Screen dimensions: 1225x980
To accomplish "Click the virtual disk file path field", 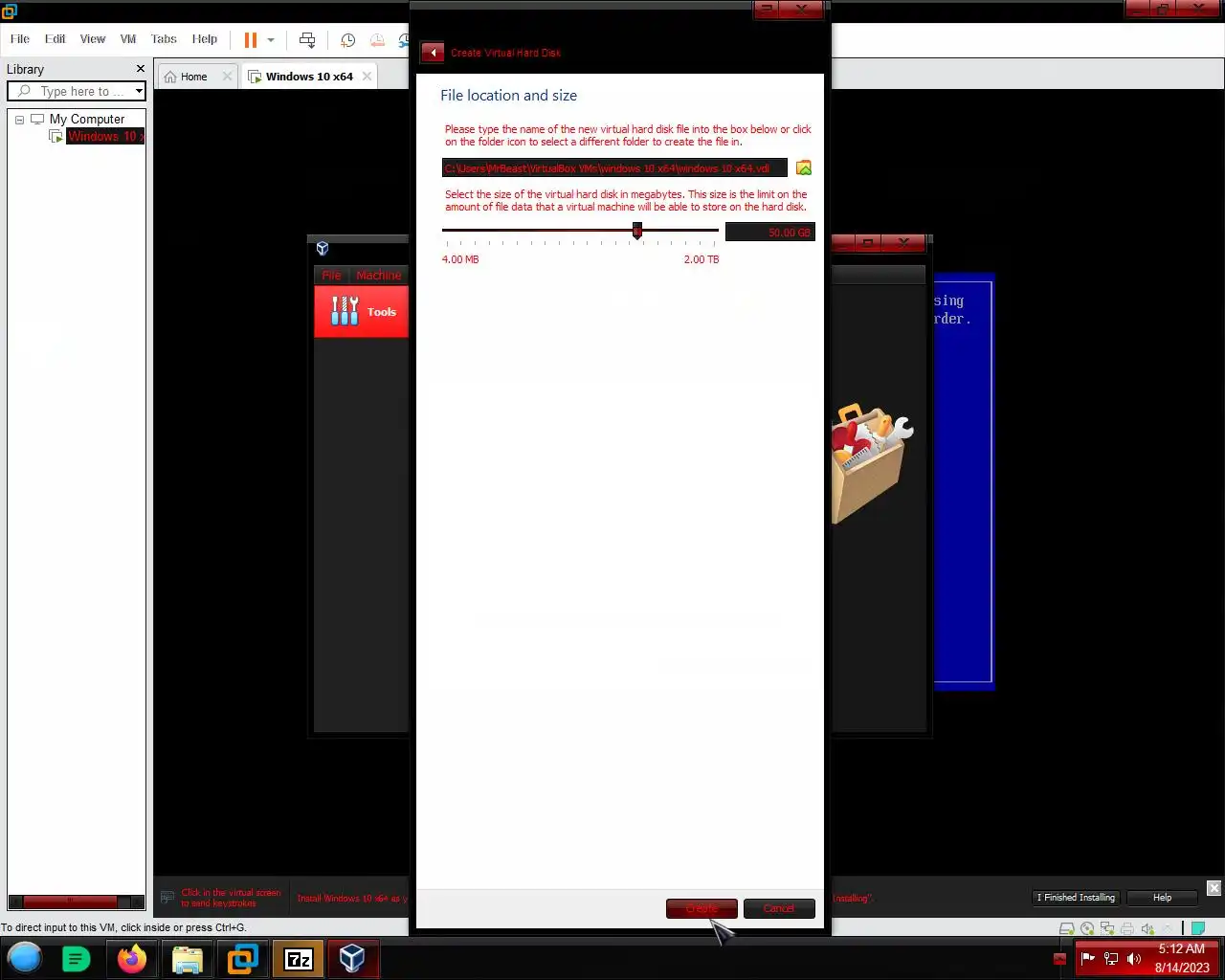I will point(614,168).
